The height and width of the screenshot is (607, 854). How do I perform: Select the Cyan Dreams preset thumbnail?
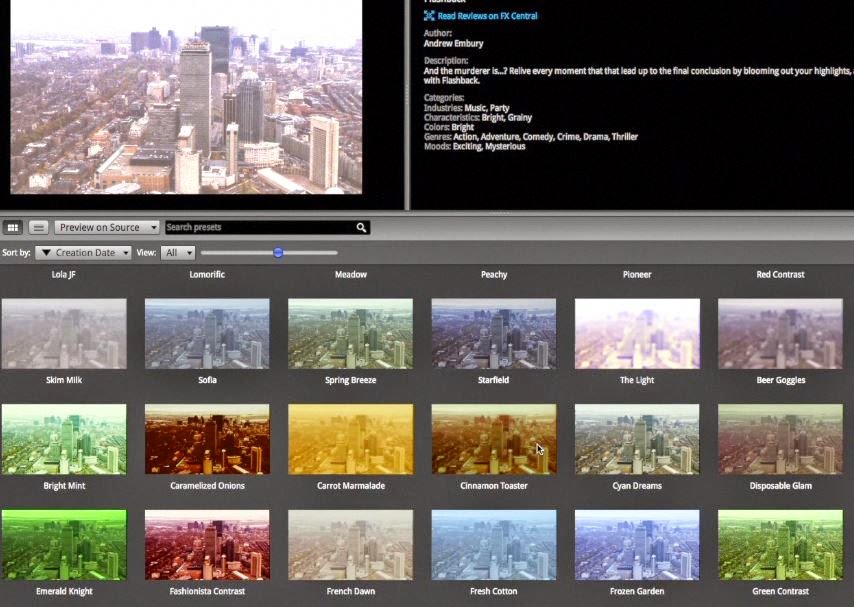point(637,439)
